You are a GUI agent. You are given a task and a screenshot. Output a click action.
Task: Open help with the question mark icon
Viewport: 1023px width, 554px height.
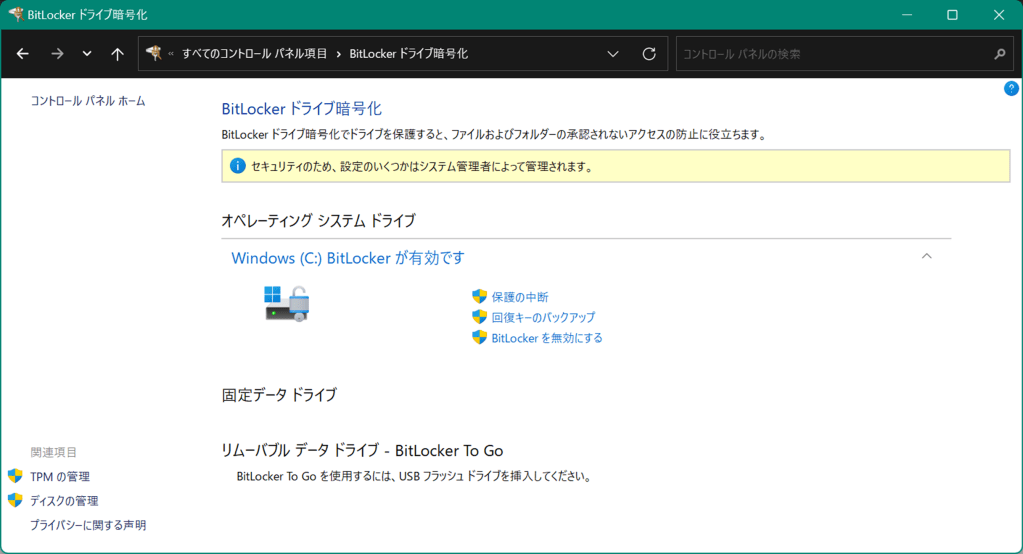tap(1011, 89)
